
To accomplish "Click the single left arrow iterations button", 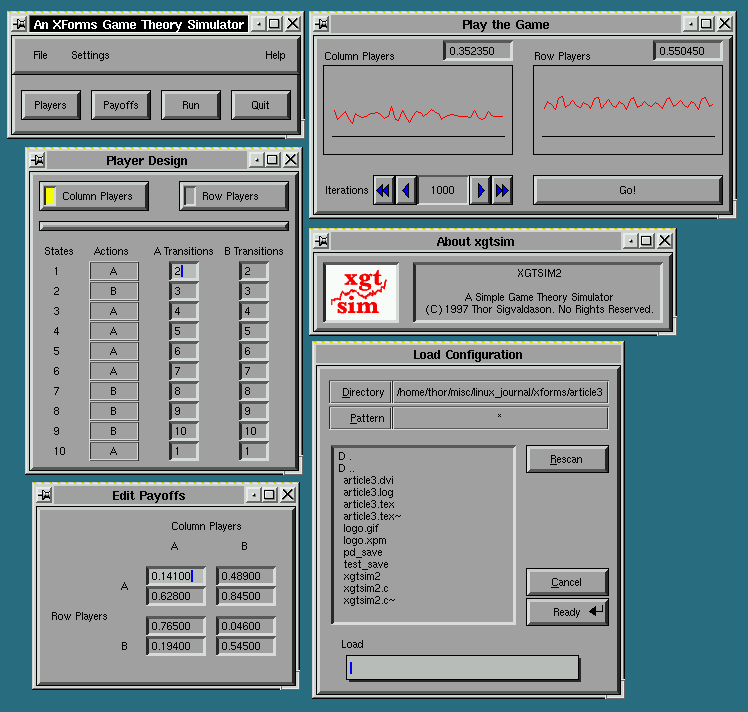I will click(406, 190).
